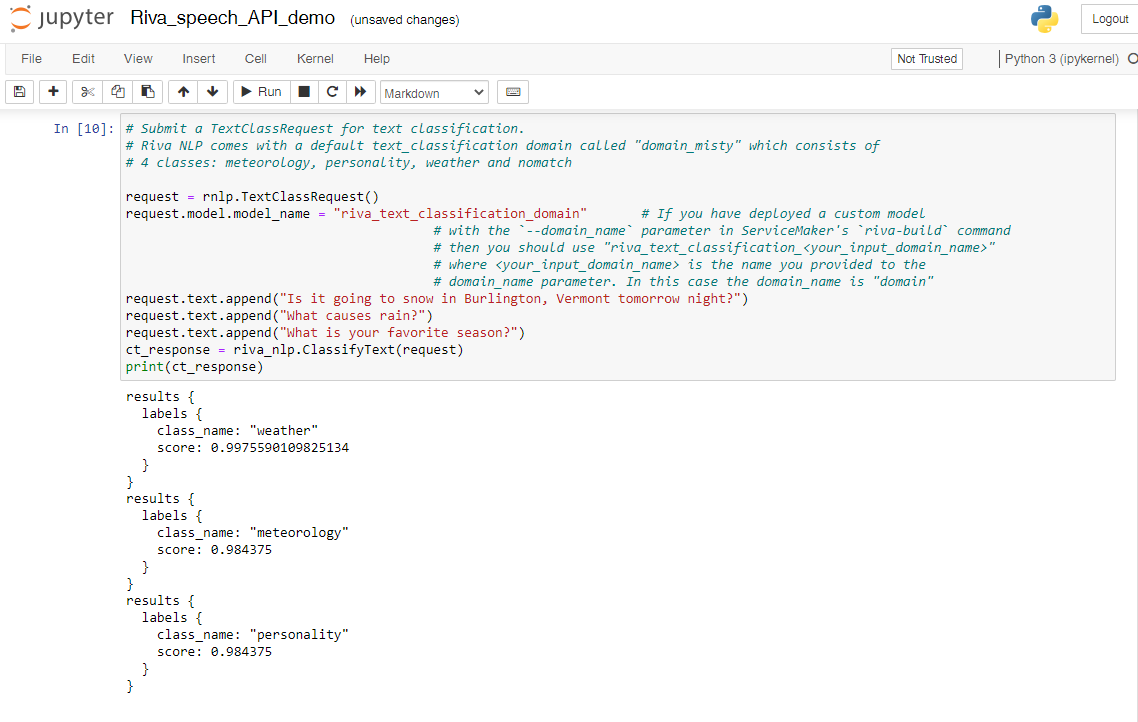Viewport: 1138px width, 722px height.
Task: Move the selected cell up
Action: pos(184,92)
